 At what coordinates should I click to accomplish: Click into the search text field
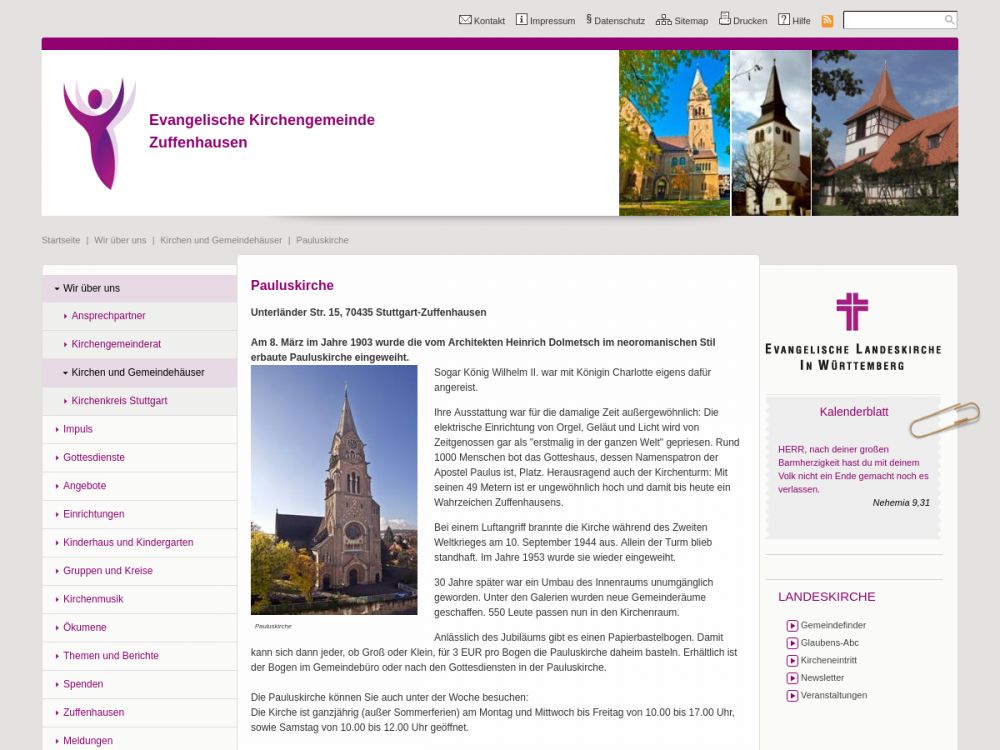click(x=892, y=20)
